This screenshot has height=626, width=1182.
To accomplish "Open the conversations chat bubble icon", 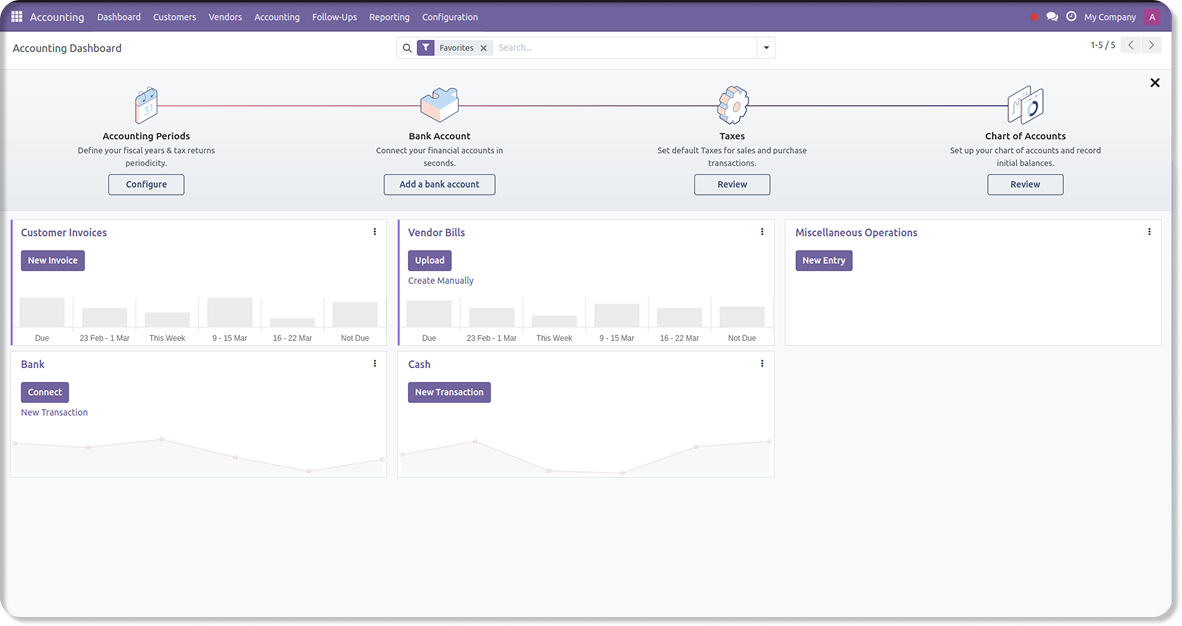I will tap(1052, 17).
